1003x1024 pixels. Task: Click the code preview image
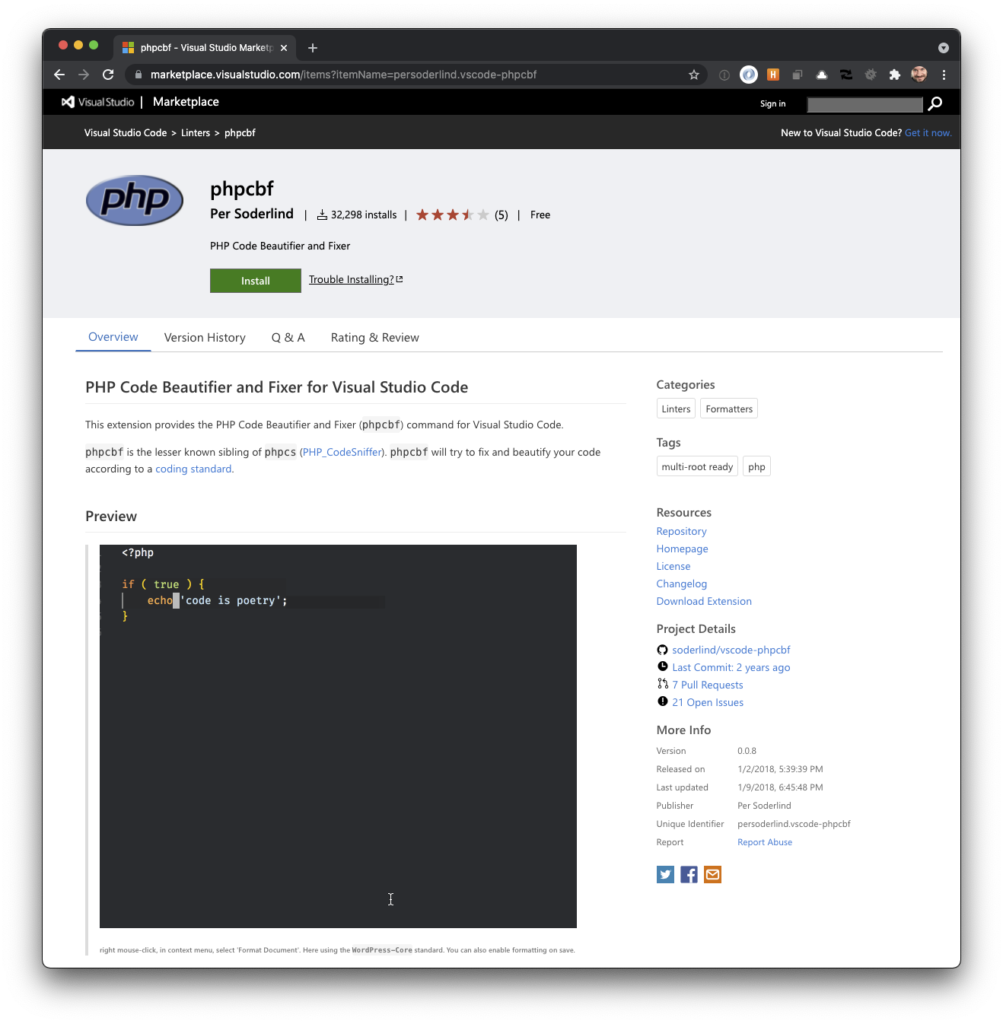coord(338,736)
